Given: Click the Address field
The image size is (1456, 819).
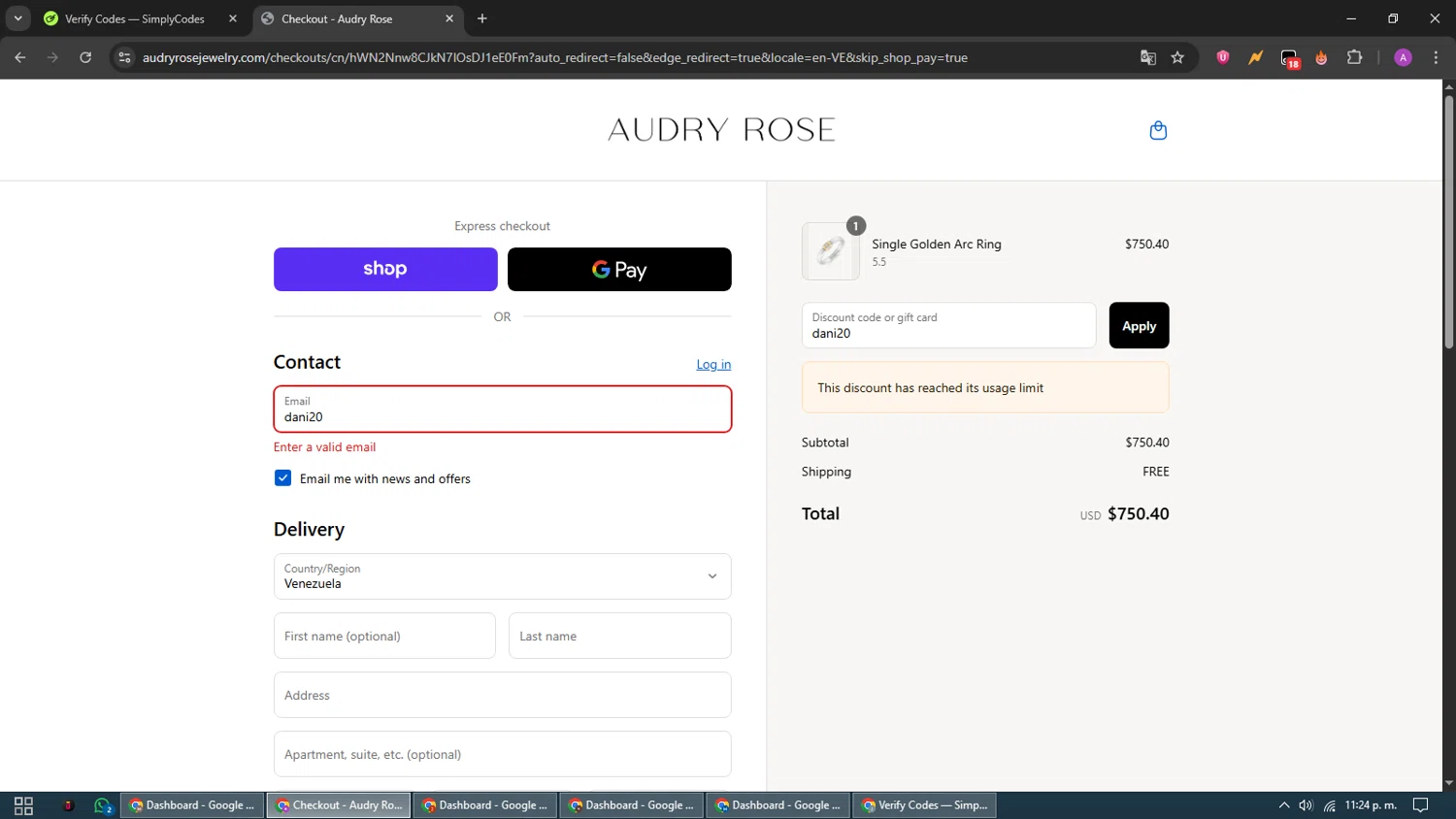Looking at the screenshot, I should point(502,695).
